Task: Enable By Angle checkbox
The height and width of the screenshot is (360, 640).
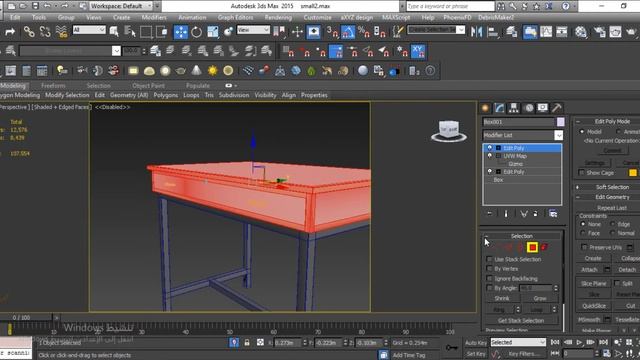Action: [489, 288]
